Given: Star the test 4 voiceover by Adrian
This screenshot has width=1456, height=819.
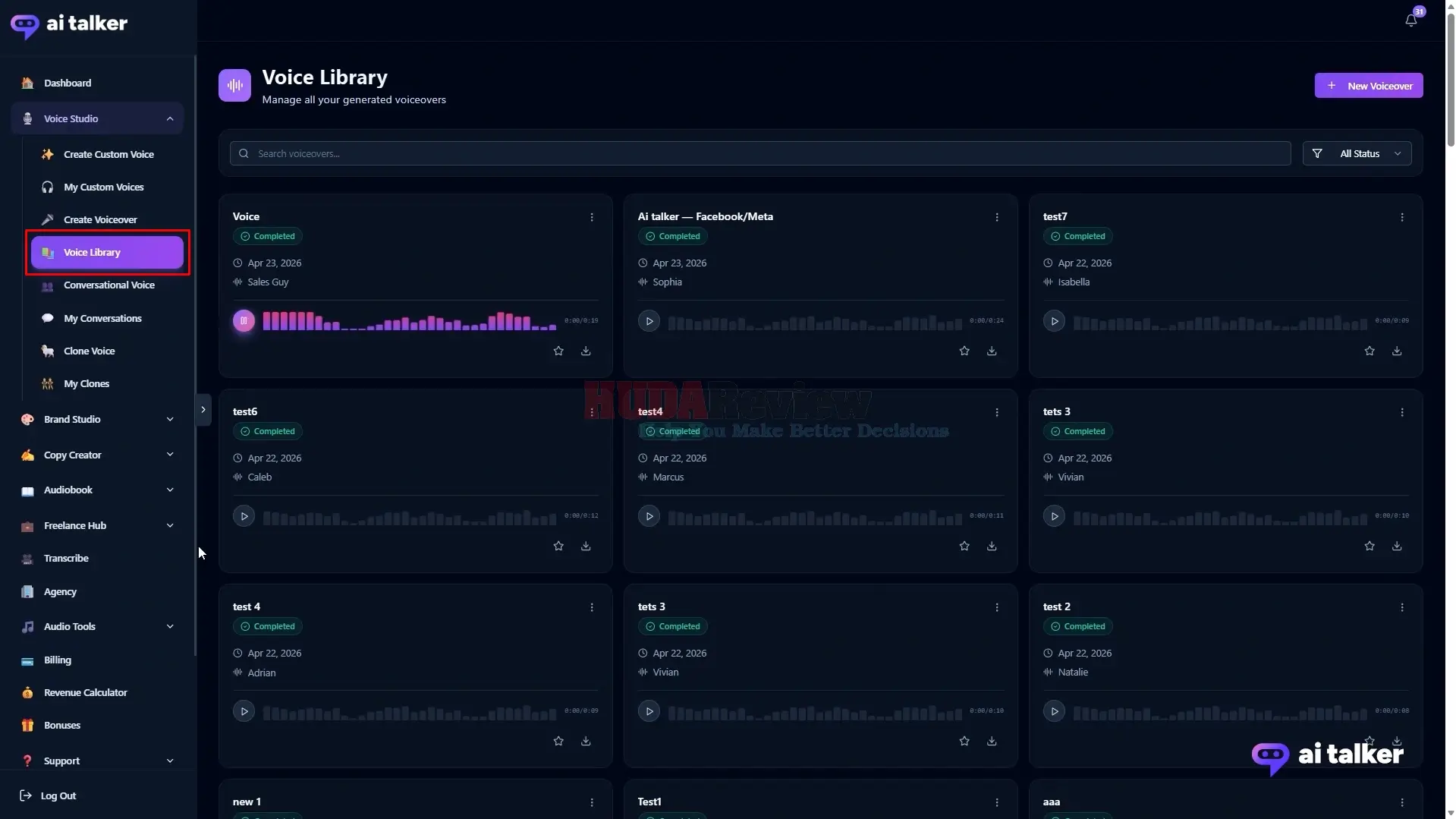Looking at the screenshot, I should point(558,741).
